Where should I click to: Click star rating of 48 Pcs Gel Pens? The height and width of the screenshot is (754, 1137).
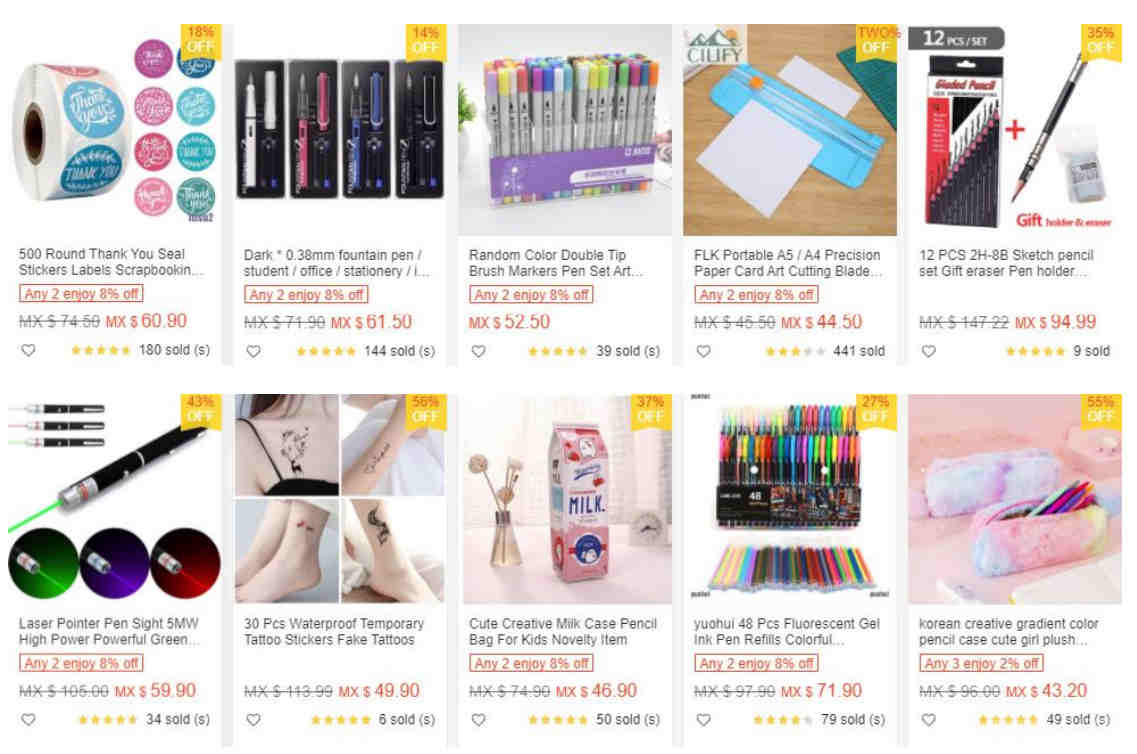click(x=782, y=720)
